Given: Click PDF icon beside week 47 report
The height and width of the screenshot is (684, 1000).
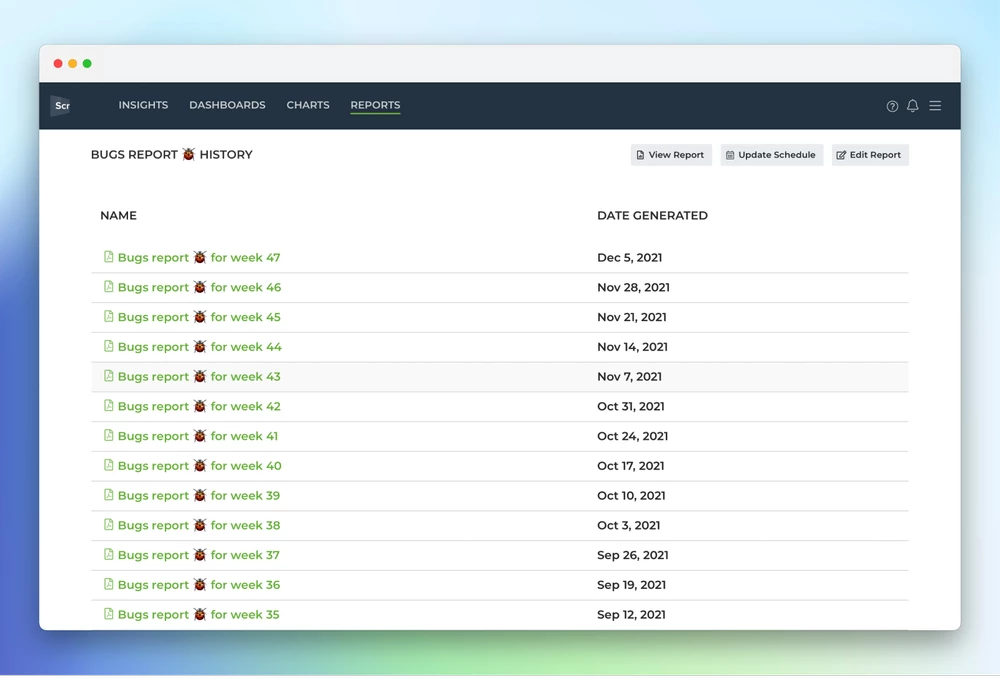Looking at the screenshot, I should (108, 257).
